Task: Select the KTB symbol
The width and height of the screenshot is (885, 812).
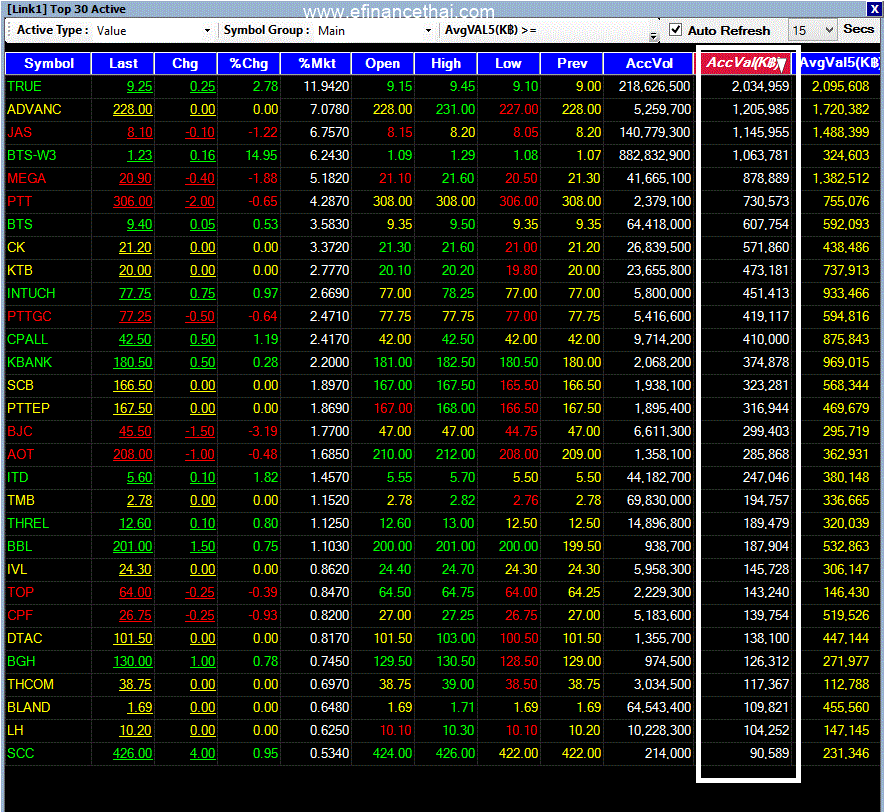Action: (20, 270)
